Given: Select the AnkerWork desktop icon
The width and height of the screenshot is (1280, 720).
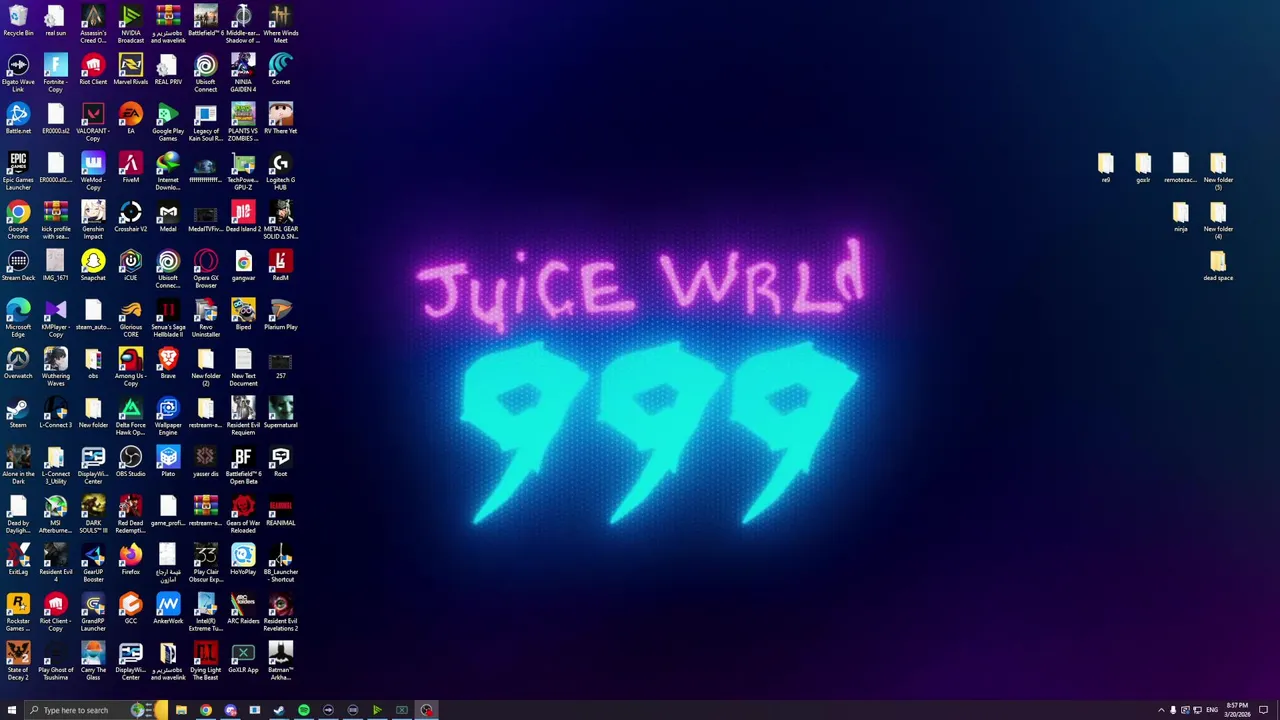Looking at the screenshot, I should point(168,609).
